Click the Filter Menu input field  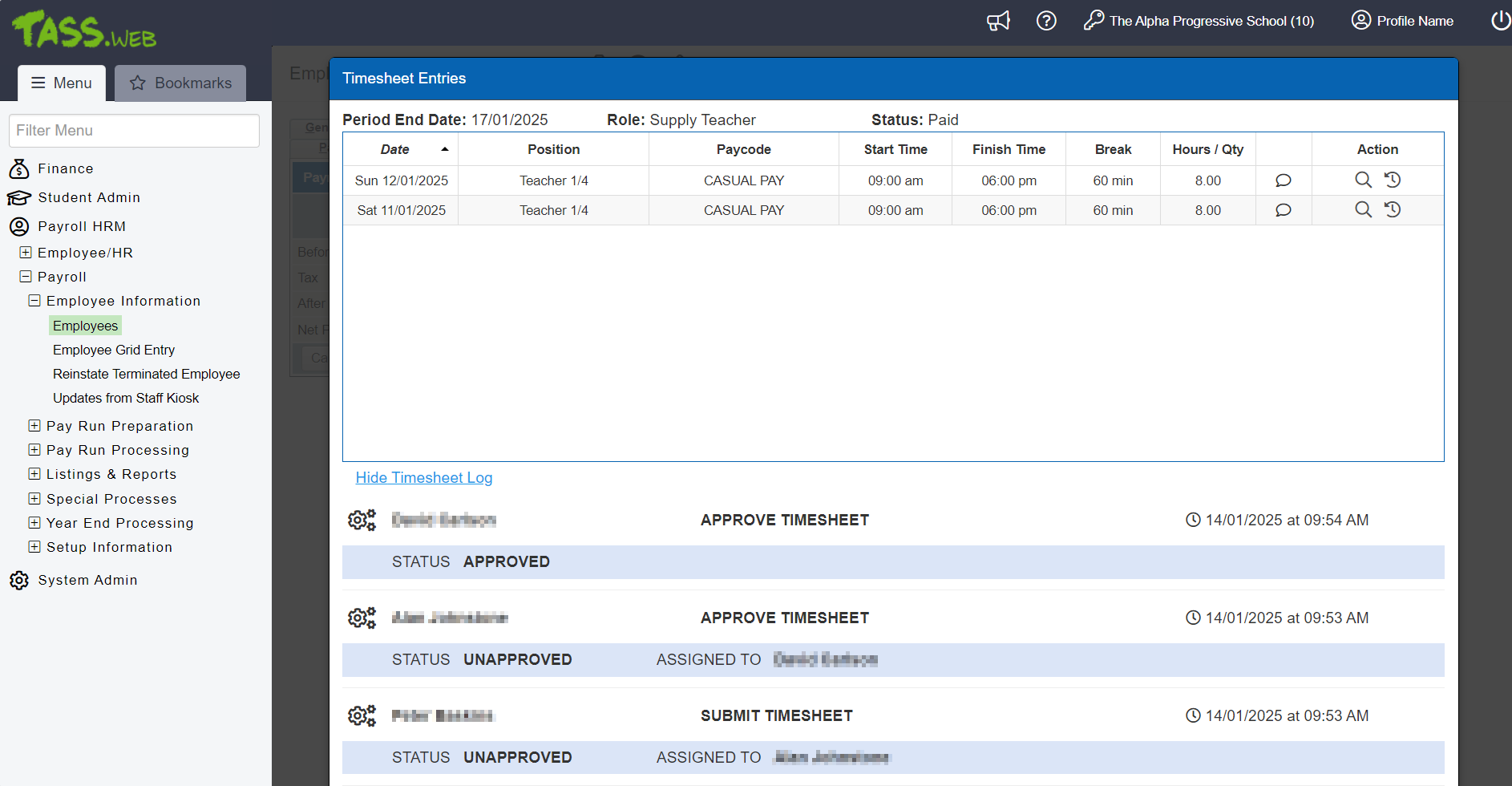134,131
